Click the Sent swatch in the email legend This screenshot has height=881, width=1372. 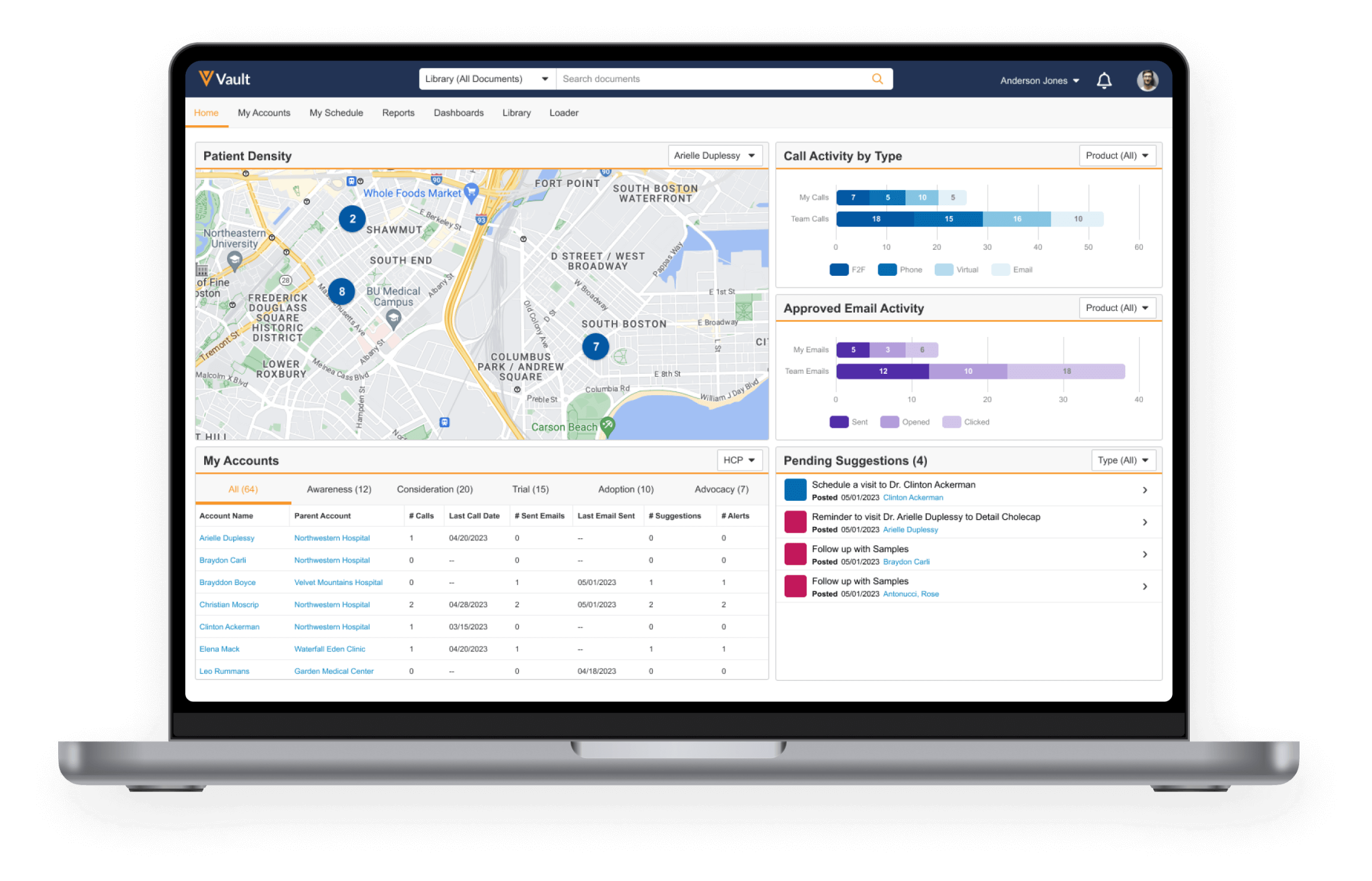point(839,421)
